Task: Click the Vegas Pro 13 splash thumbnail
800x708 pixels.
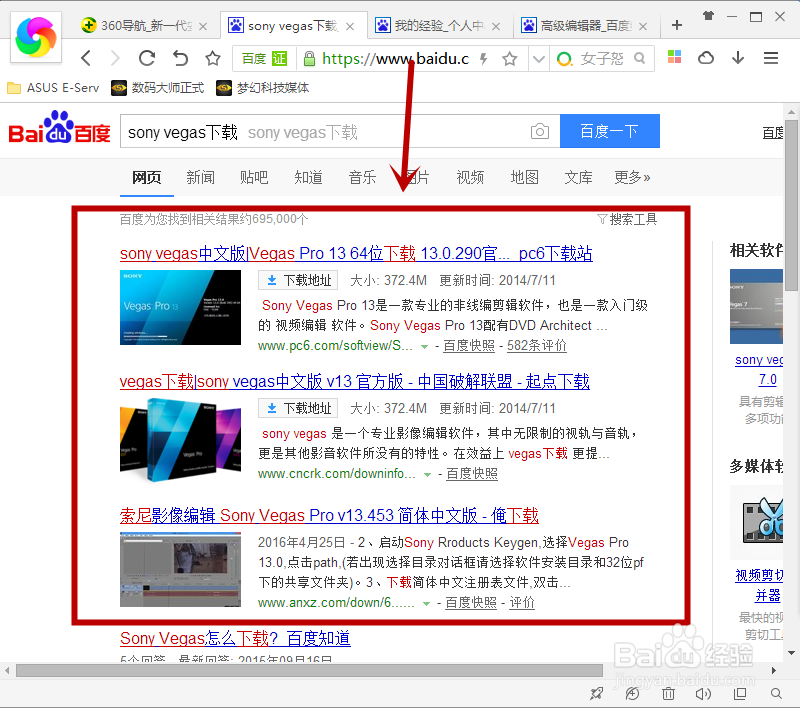Action: pos(180,307)
